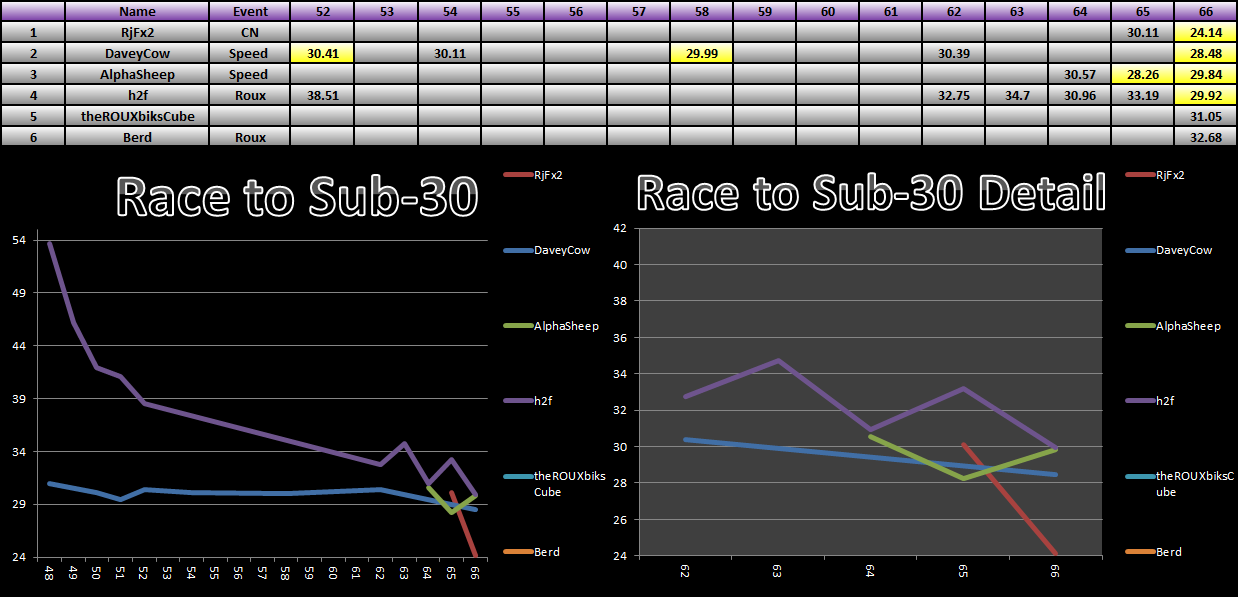Click AlphaSheep's Speed event cell

coord(249,74)
